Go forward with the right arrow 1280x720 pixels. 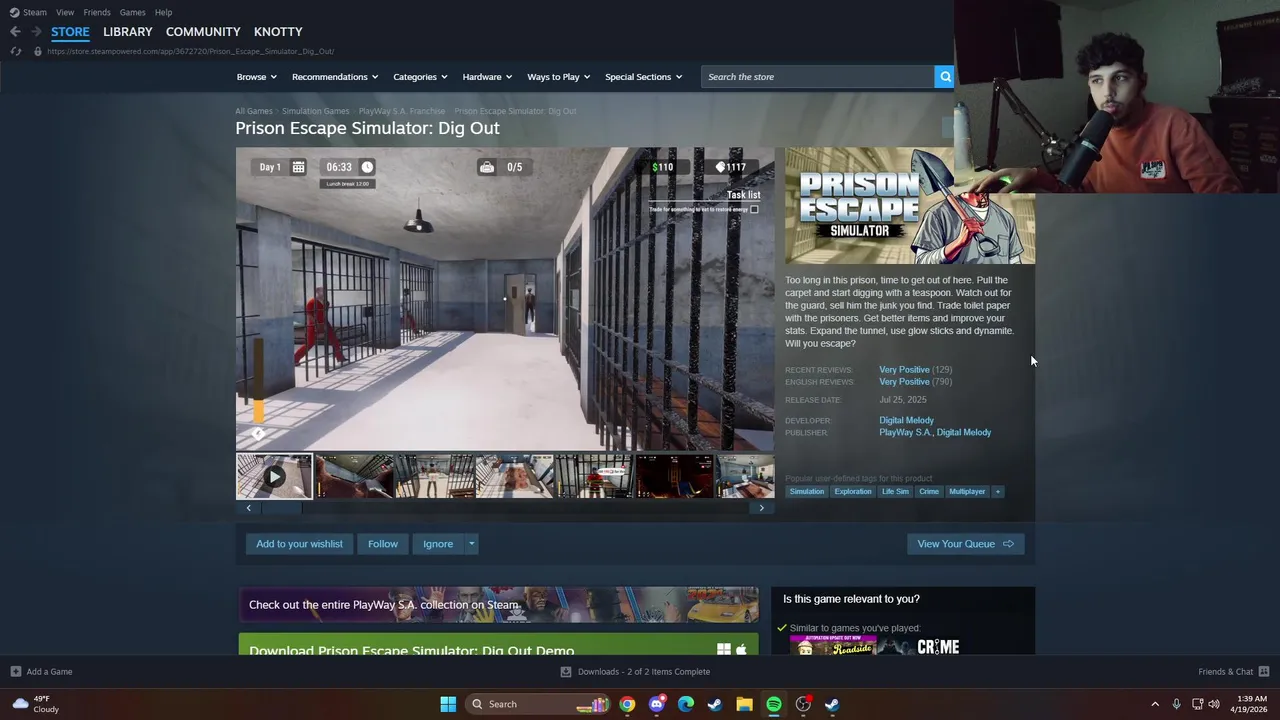click(37, 32)
